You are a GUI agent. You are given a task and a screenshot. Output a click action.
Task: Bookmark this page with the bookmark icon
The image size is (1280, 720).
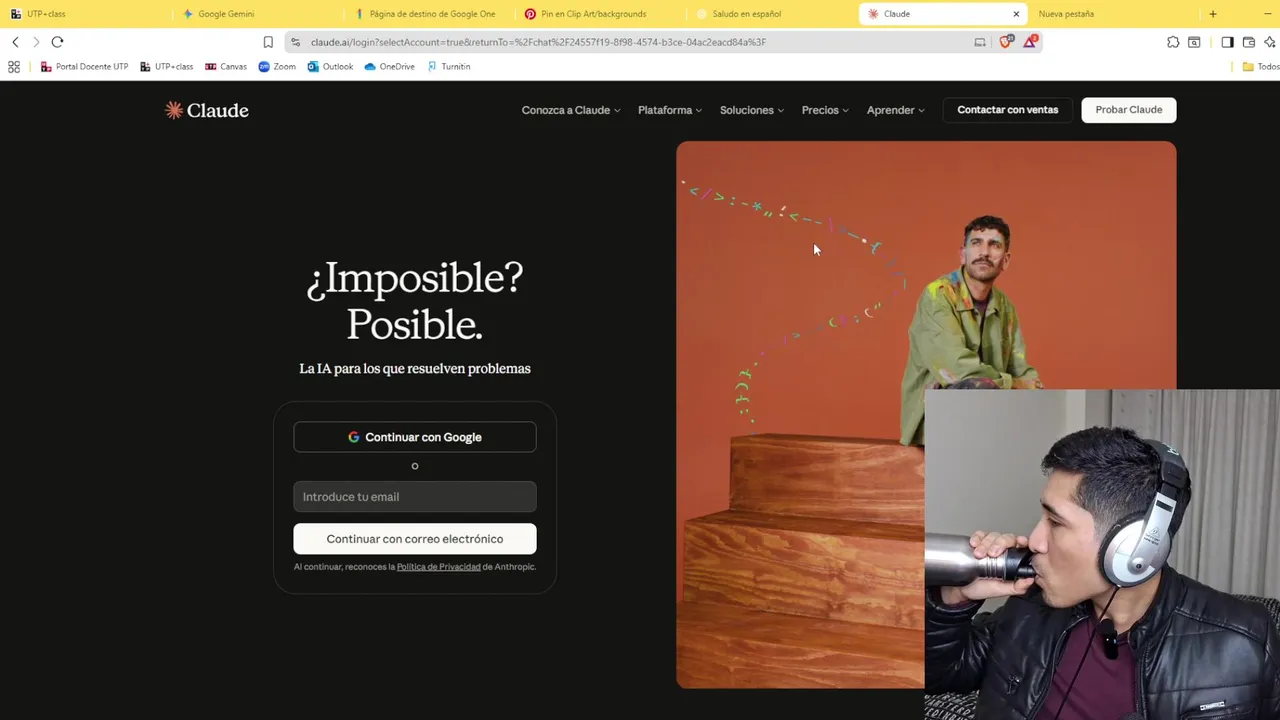pyautogui.click(x=268, y=42)
